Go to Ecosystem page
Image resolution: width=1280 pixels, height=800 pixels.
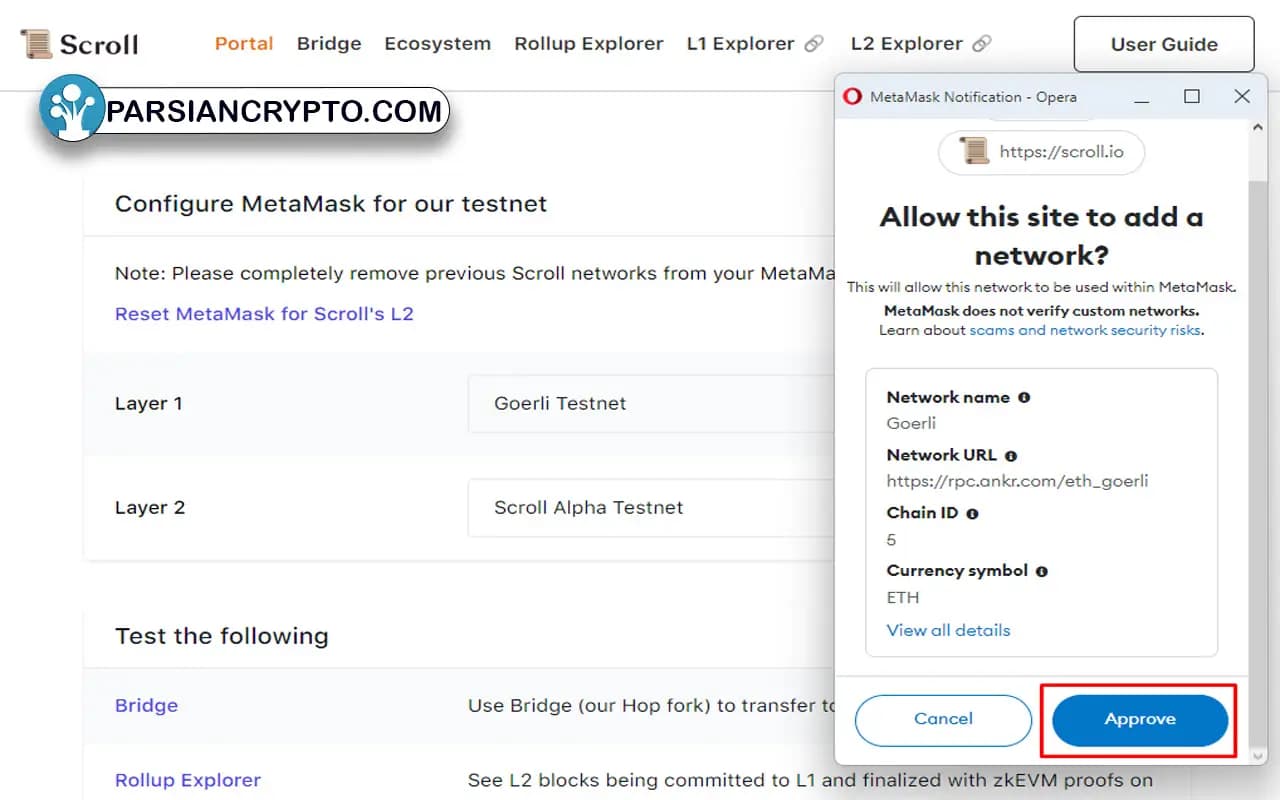point(438,44)
